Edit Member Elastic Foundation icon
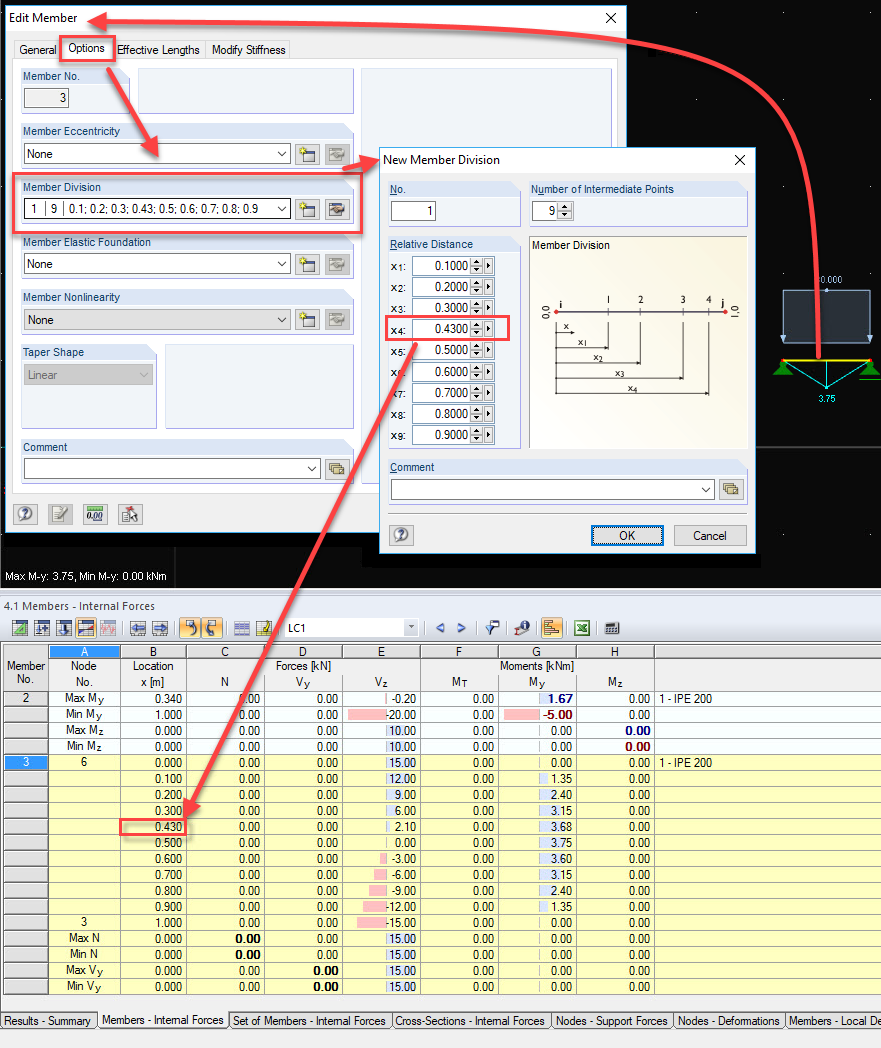This screenshot has height=1048, width=881. point(337,265)
